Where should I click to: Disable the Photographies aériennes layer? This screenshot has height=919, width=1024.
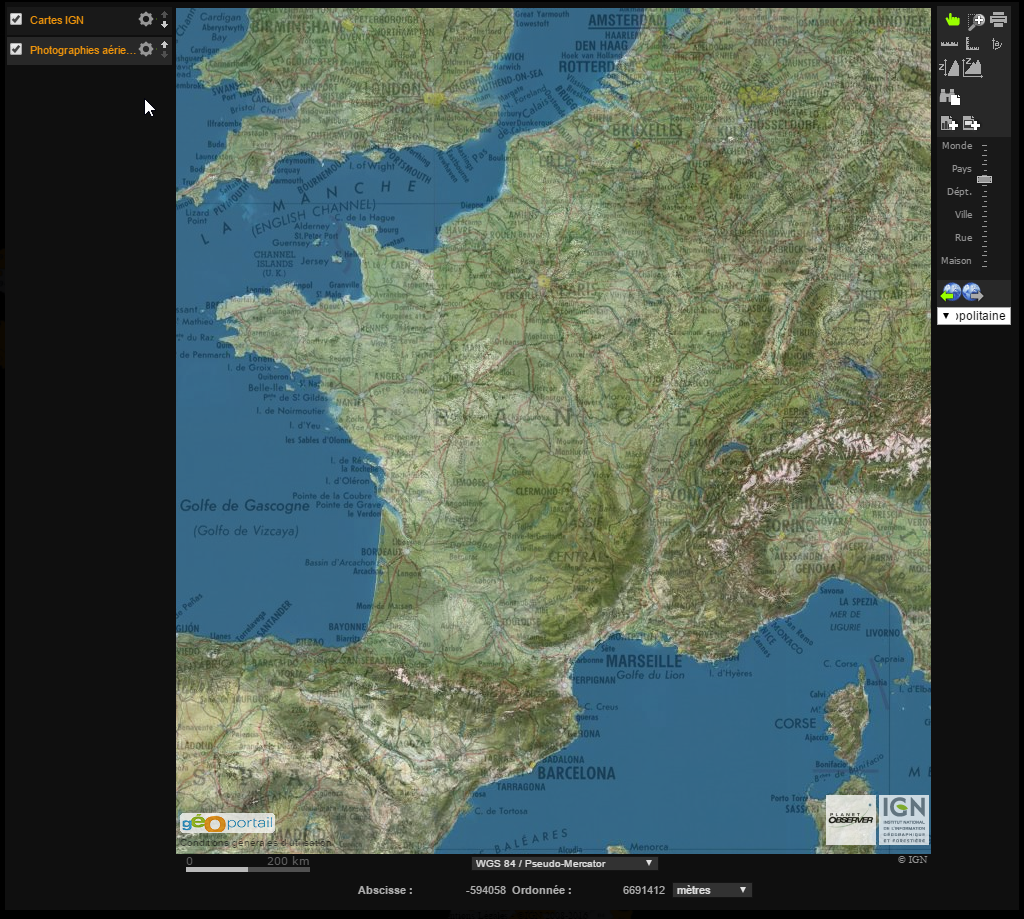15,49
